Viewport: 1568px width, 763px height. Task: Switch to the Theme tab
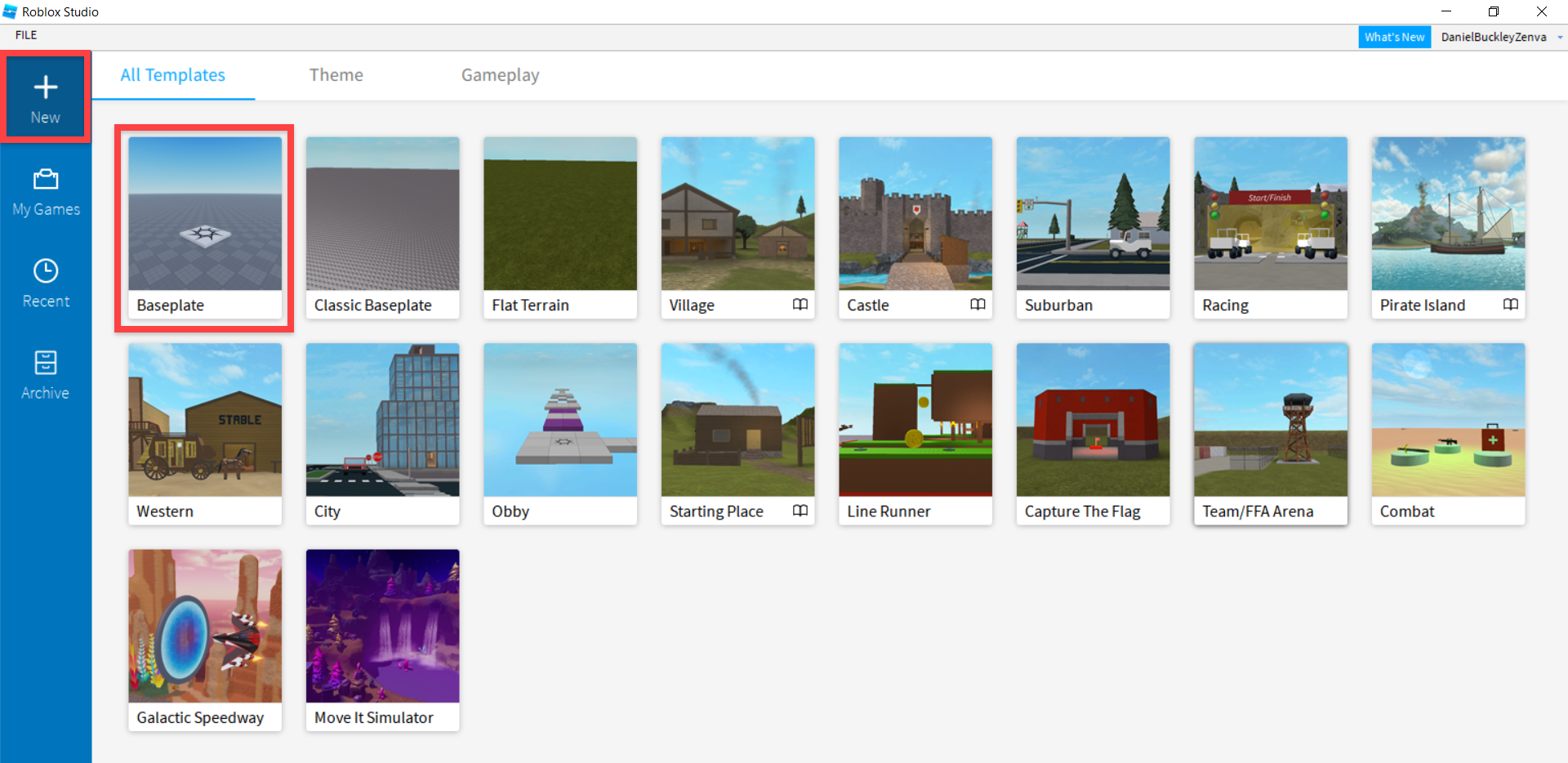(x=336, y=75)
